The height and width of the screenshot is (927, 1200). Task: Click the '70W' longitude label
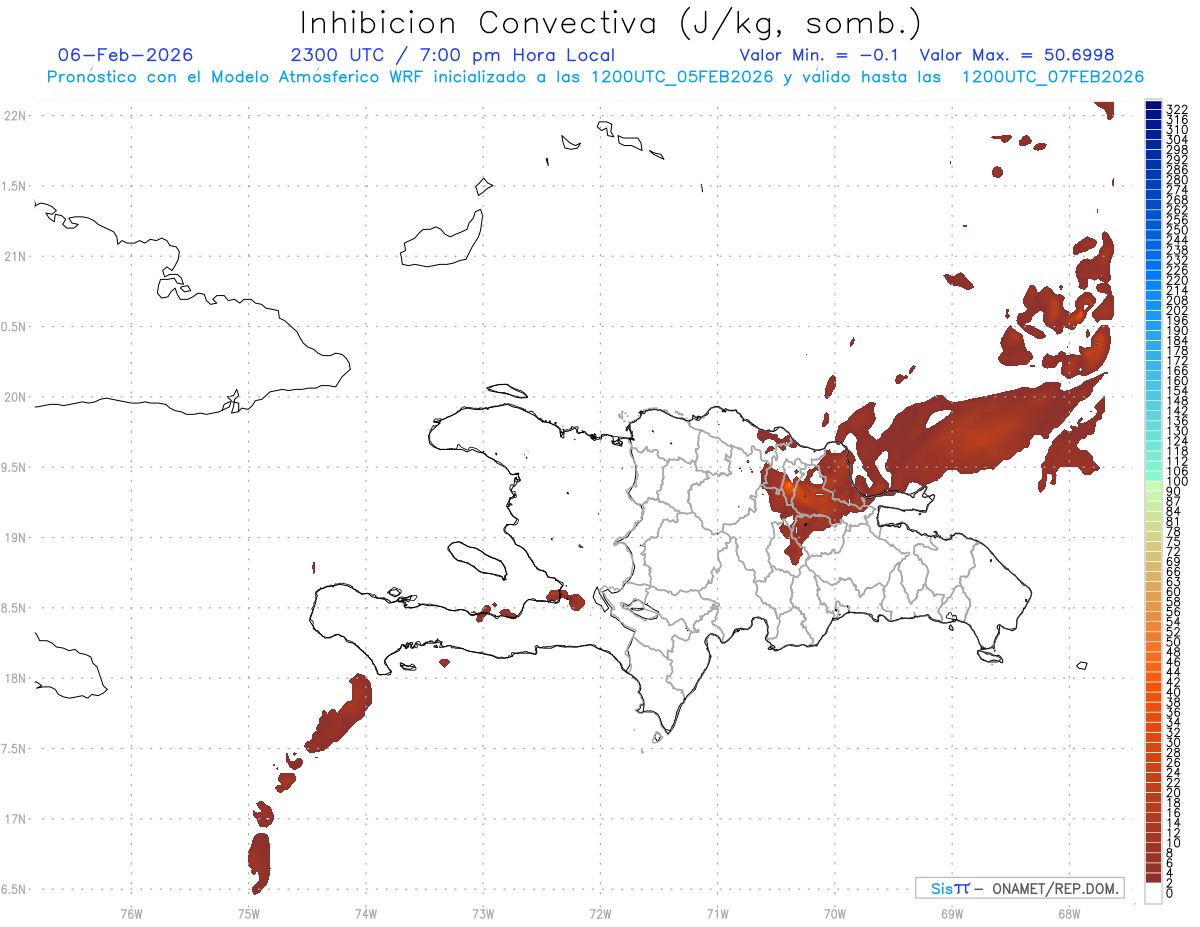click(x=835, y=913)
